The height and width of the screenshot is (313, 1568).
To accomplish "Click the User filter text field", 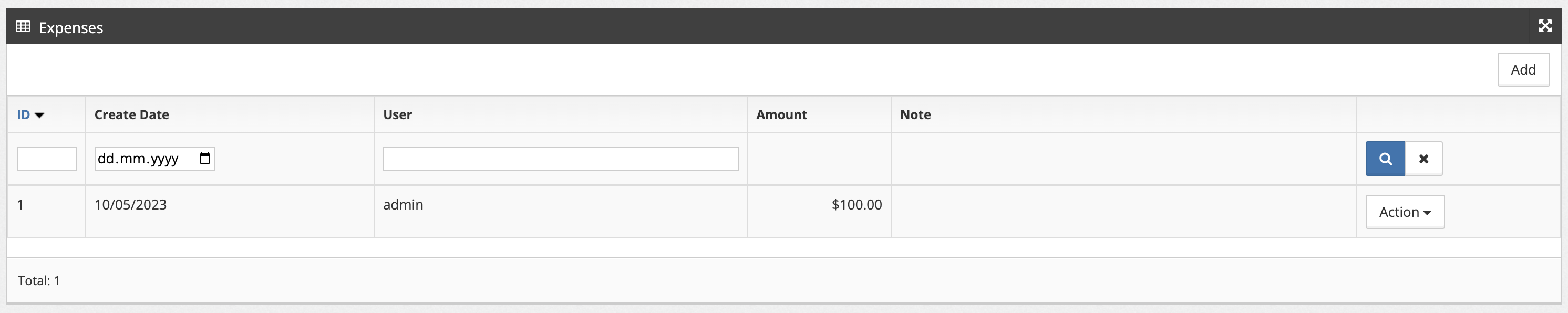I will coord(560,158).
